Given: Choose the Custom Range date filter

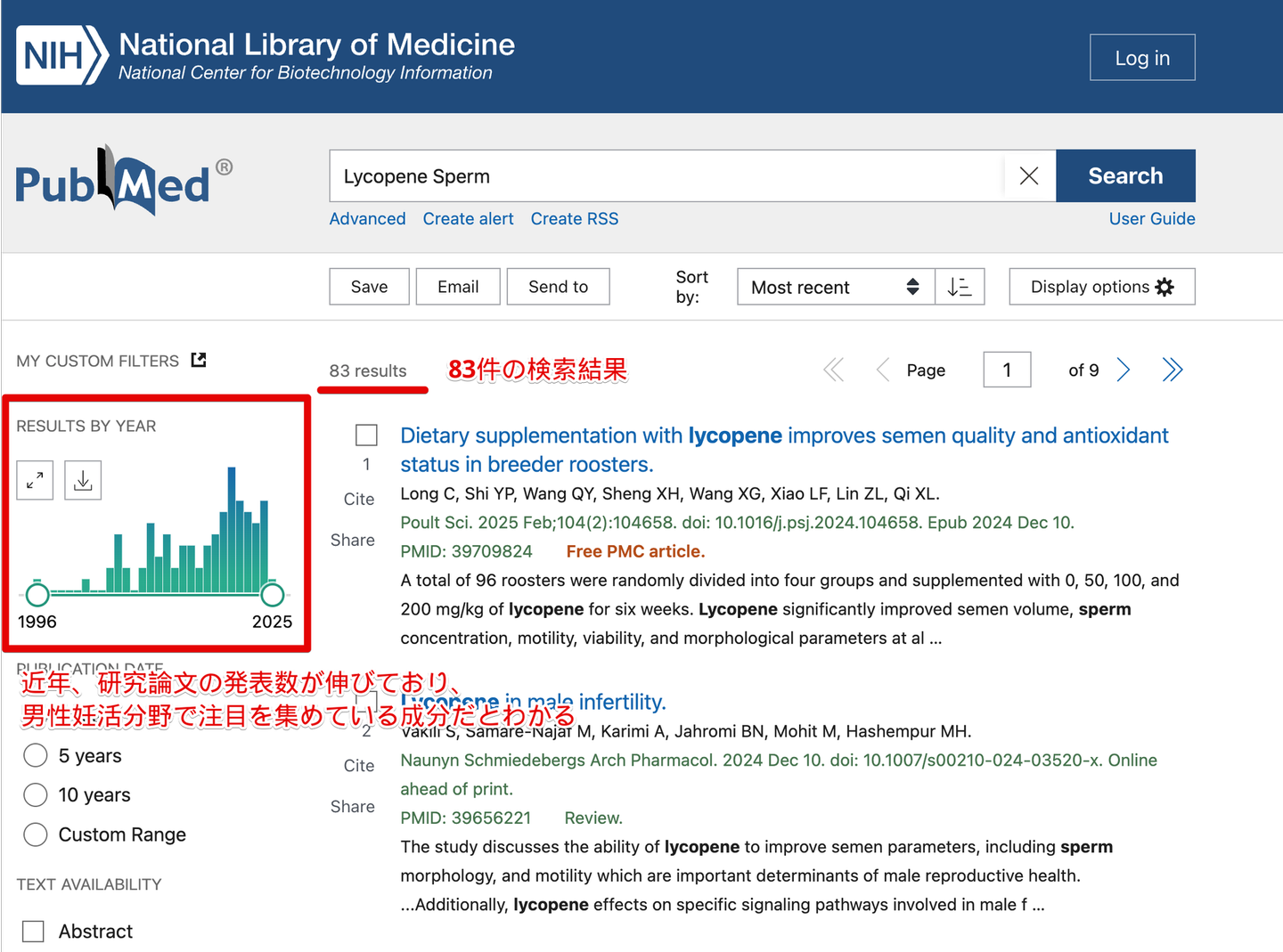Looking at the screenshot, I should [x=36, y=834].
